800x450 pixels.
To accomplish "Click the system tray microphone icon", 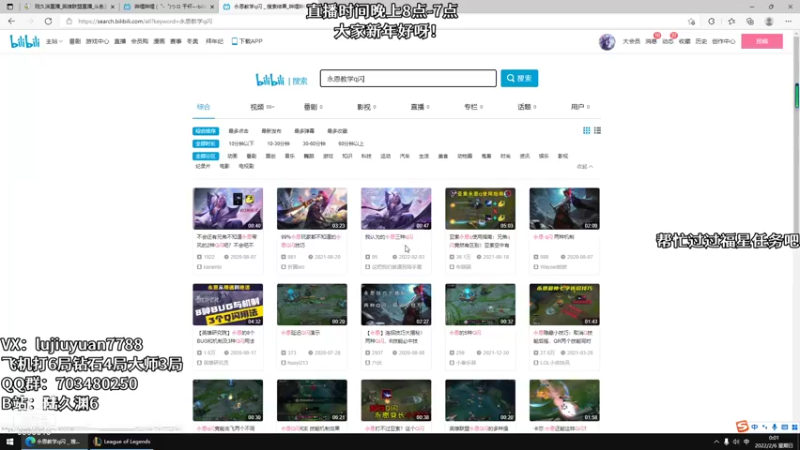I will pyautogui.click(x=726, y=442).
